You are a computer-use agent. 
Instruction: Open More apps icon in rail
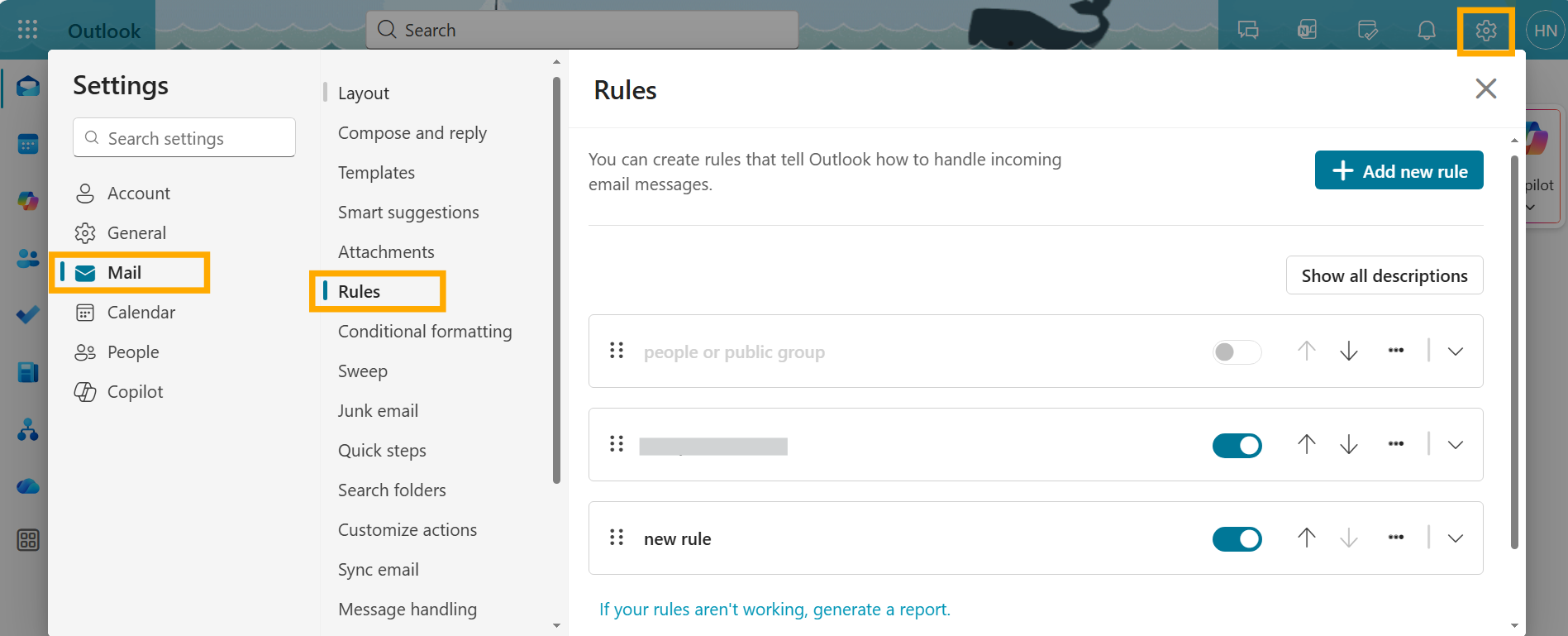[28, 541]
